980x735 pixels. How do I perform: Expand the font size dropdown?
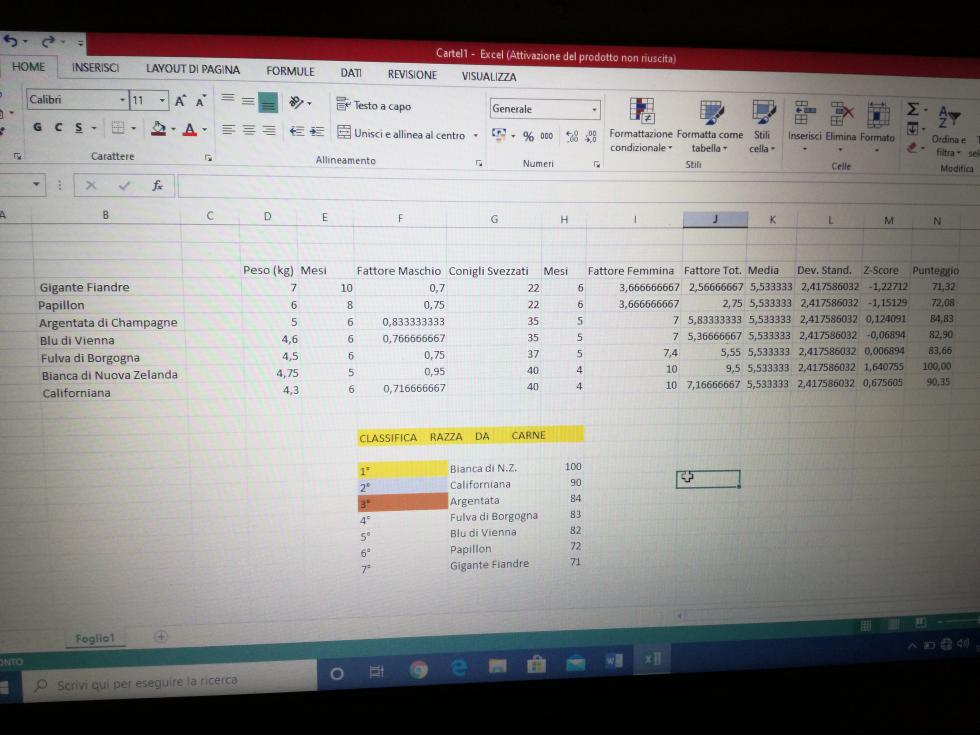(162, 100)
